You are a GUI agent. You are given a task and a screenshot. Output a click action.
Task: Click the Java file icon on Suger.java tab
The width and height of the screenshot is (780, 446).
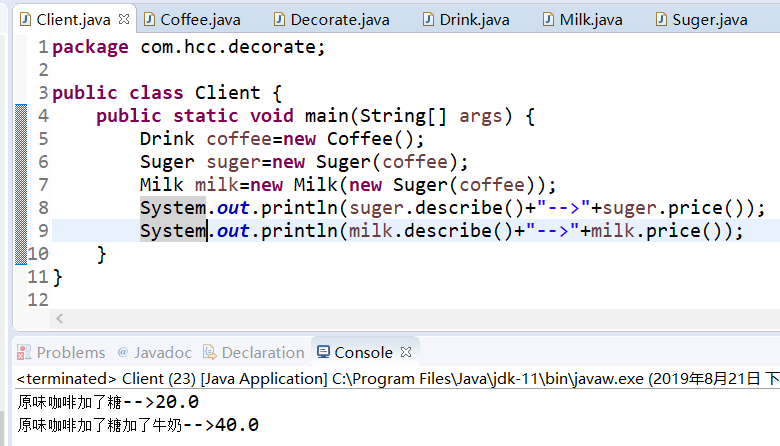(x=661, y=19)
